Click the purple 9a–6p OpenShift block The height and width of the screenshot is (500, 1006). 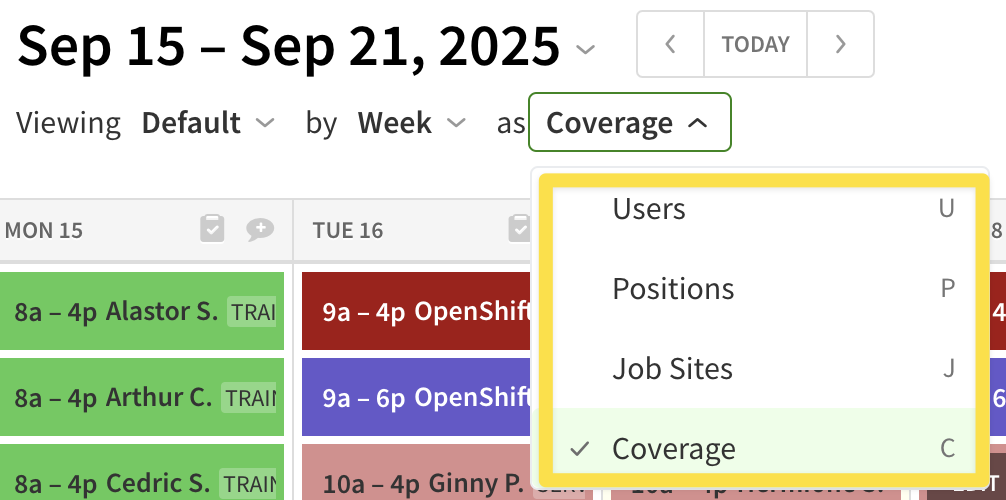click(416, 397)
